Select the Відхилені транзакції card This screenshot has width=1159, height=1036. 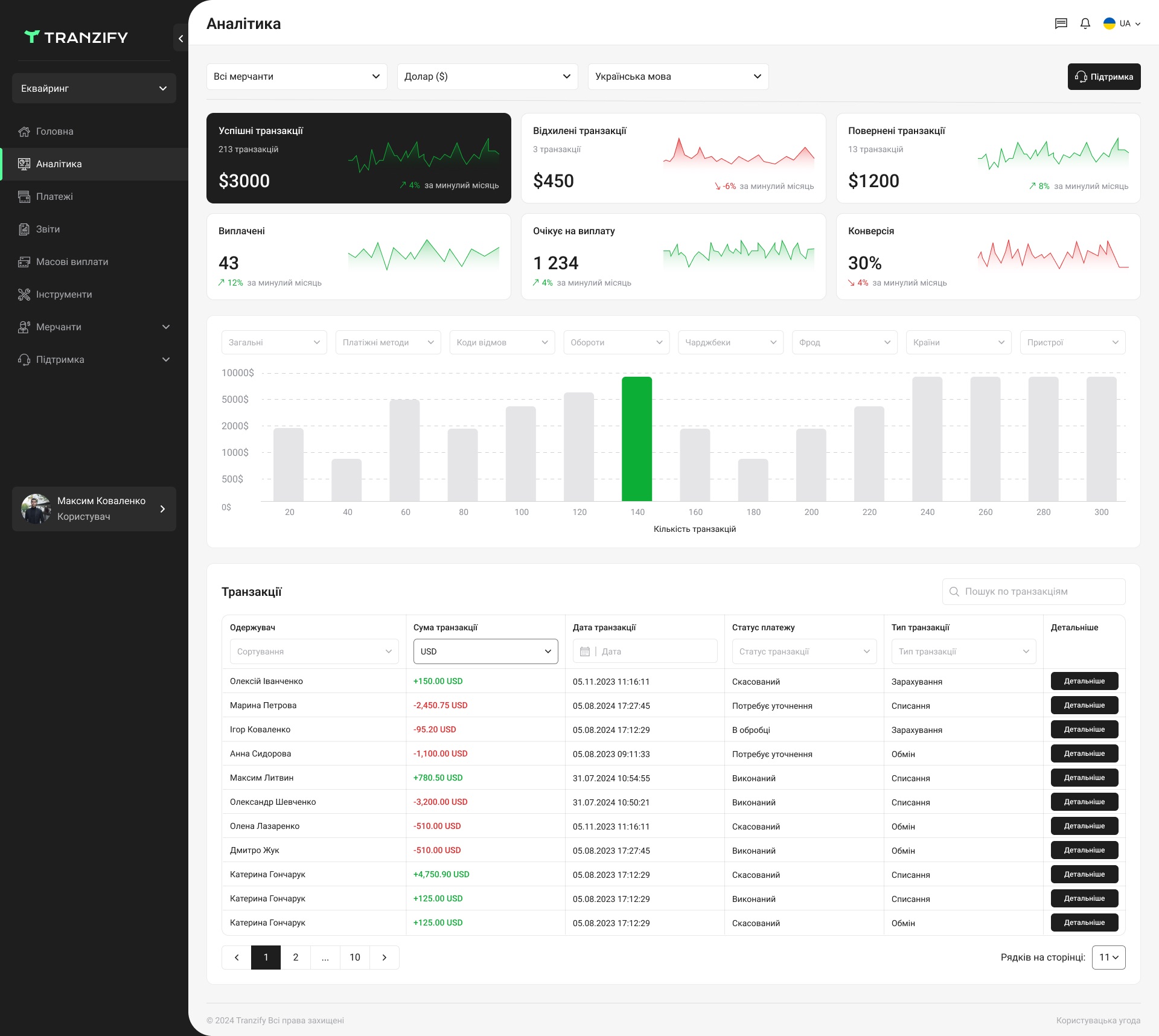[673, 158]
